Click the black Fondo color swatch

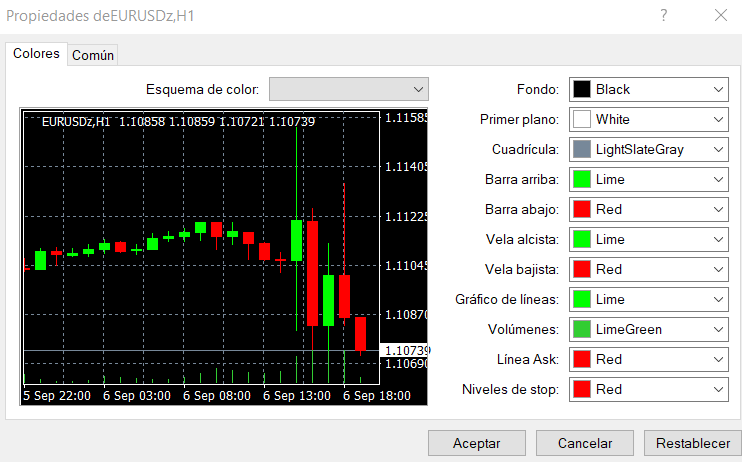(582, 89)
